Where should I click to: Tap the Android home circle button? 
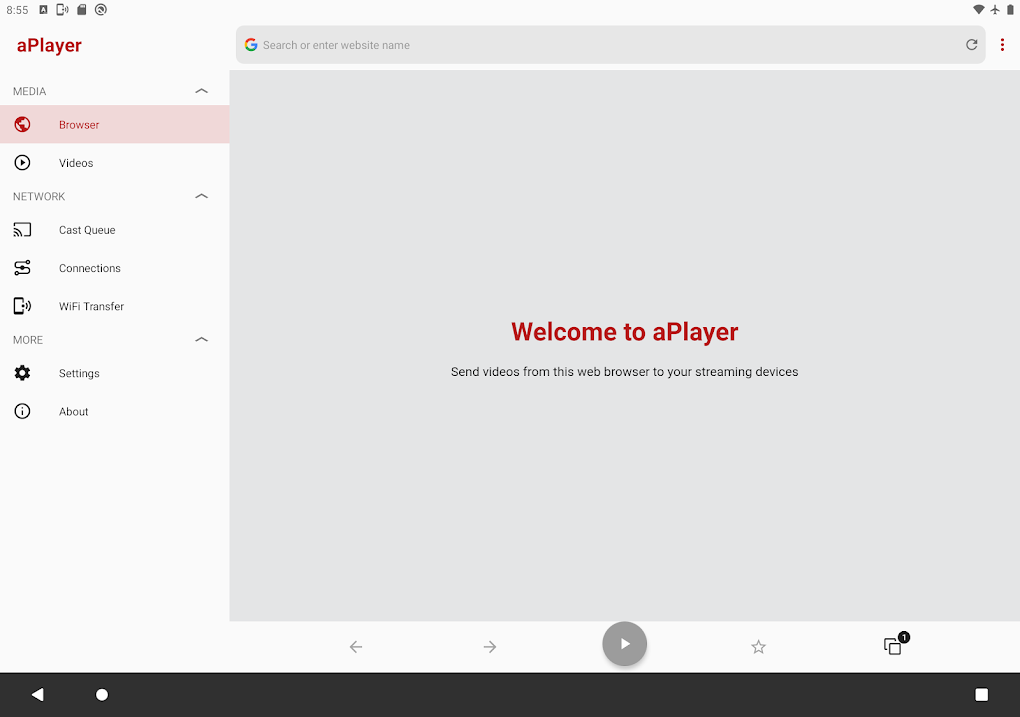click(x=102, y=695)
